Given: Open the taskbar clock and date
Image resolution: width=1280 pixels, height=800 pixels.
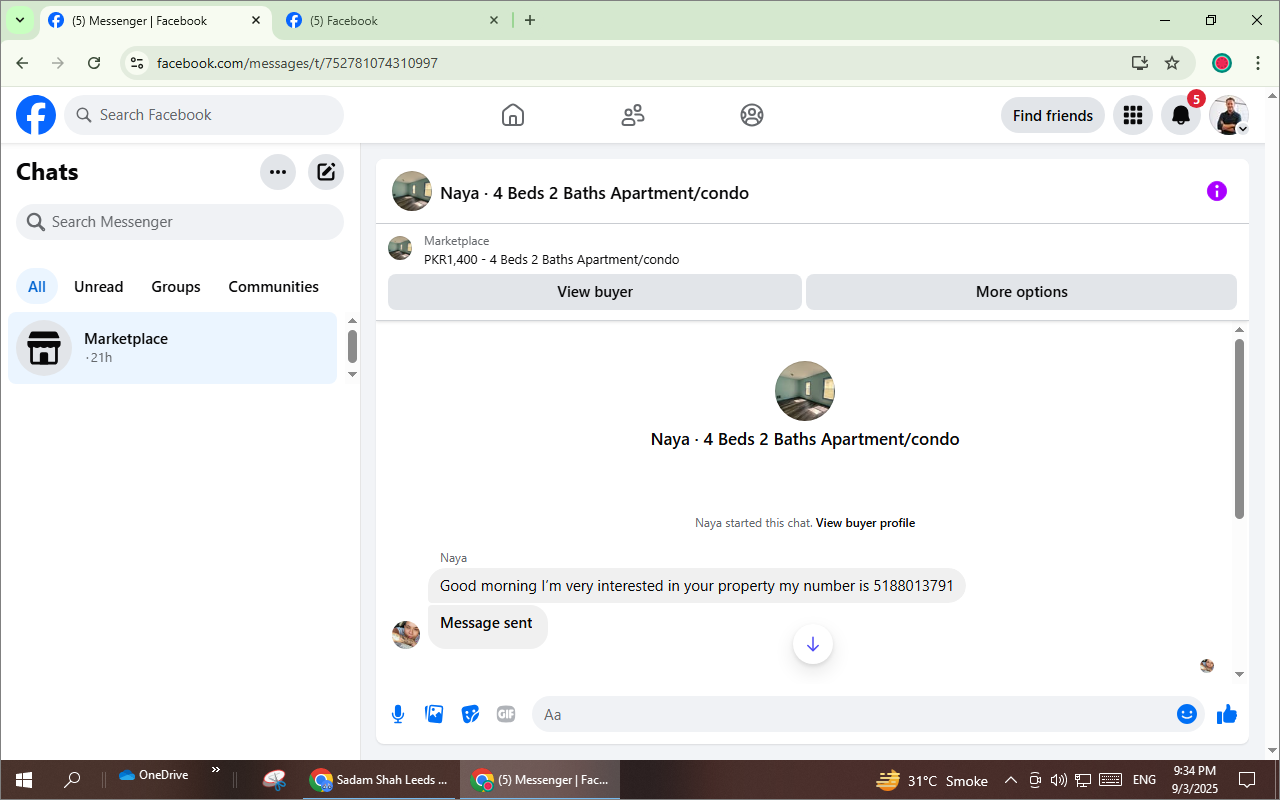Looking at the screenshot, I should (x=1195, y=780).
